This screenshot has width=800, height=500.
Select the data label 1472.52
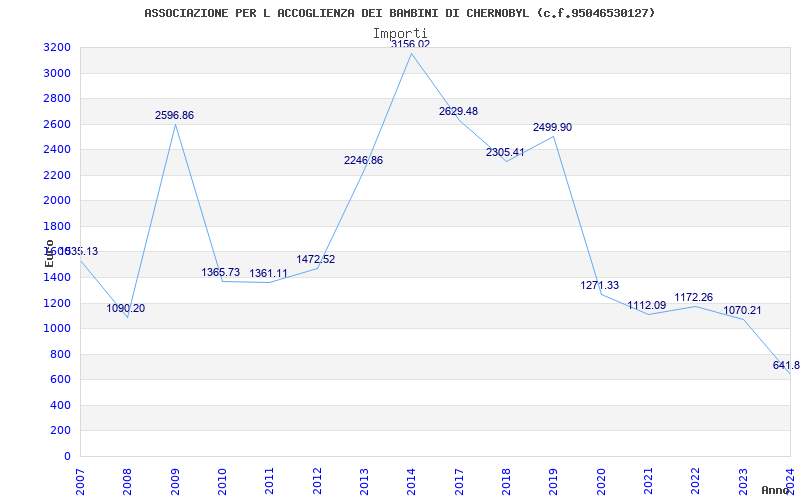316,259
